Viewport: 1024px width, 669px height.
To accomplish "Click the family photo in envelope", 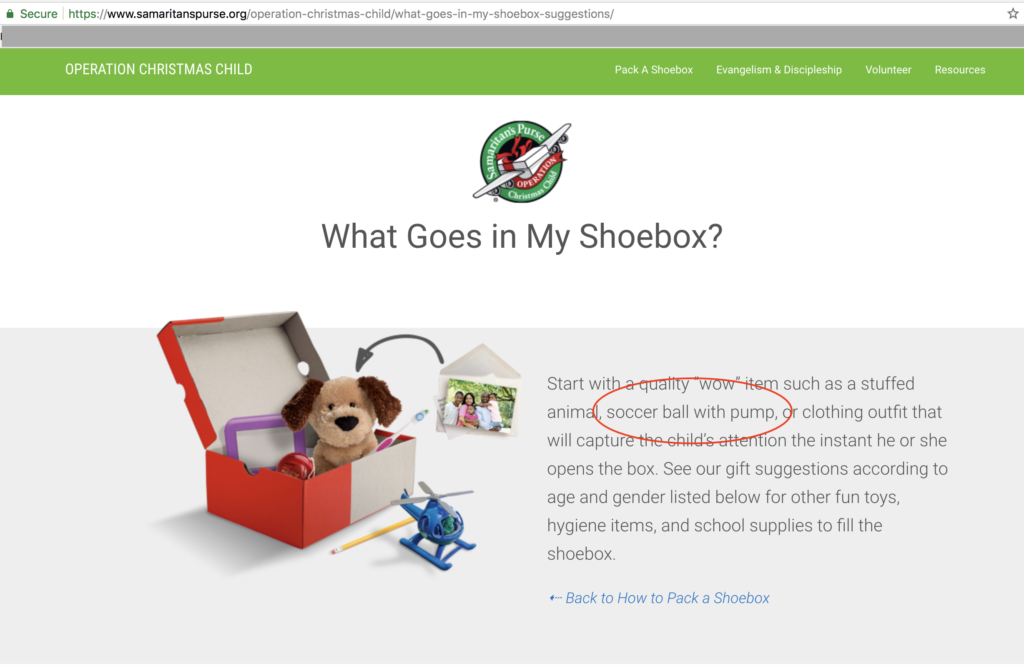I will click(480, 404).
